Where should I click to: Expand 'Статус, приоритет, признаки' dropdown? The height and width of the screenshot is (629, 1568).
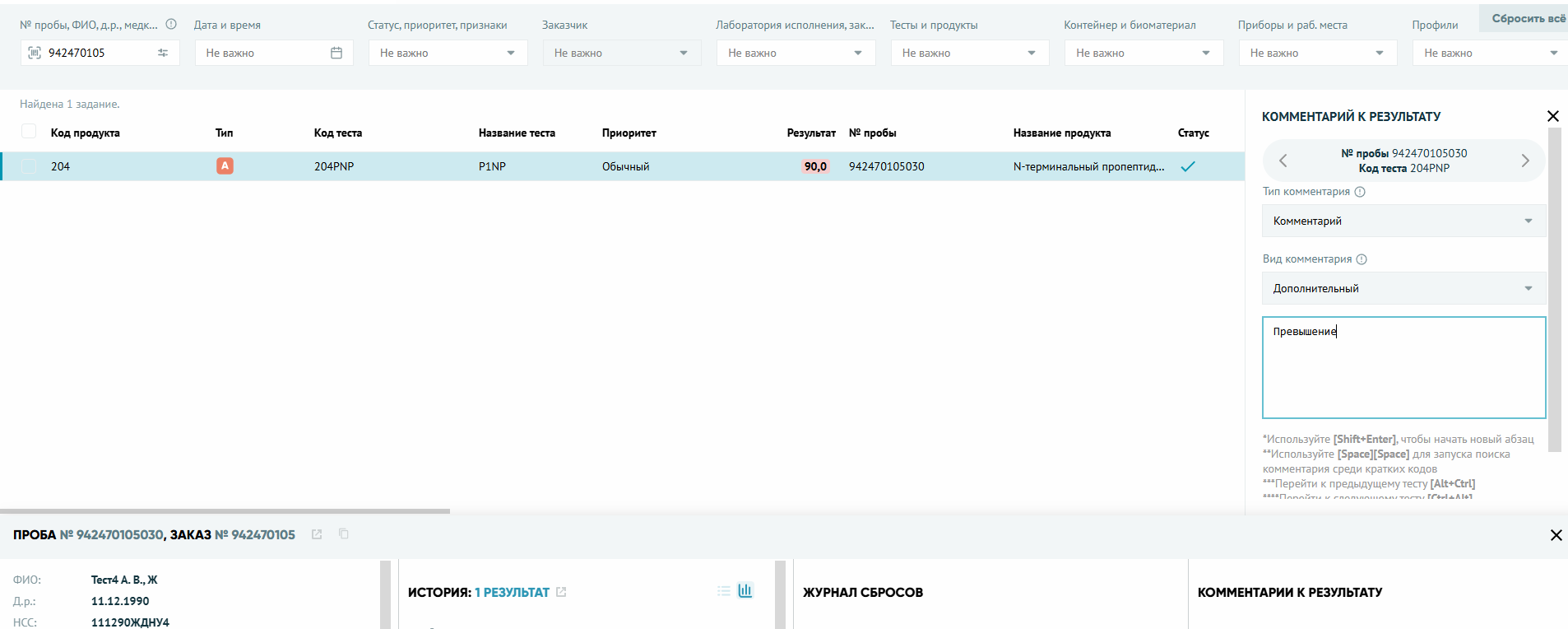(448, 53)
